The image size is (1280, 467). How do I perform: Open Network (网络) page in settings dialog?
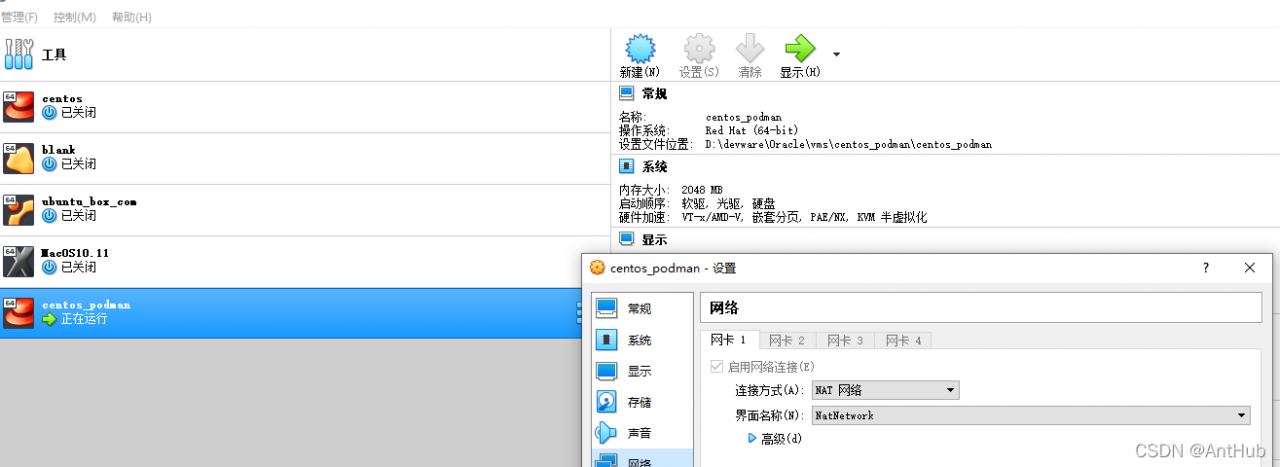tap(642, 460)
